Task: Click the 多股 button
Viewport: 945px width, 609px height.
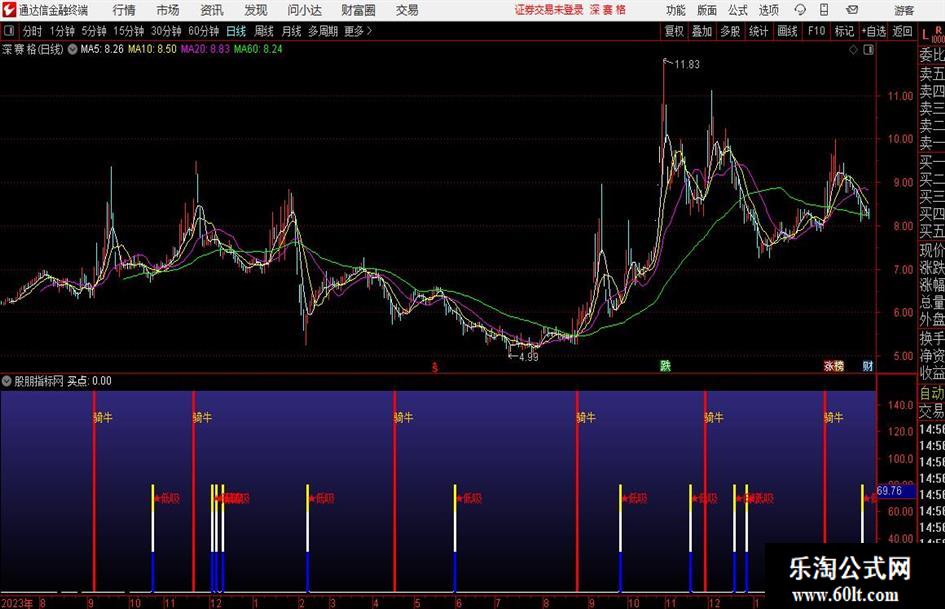Action: tap(730, 31)
